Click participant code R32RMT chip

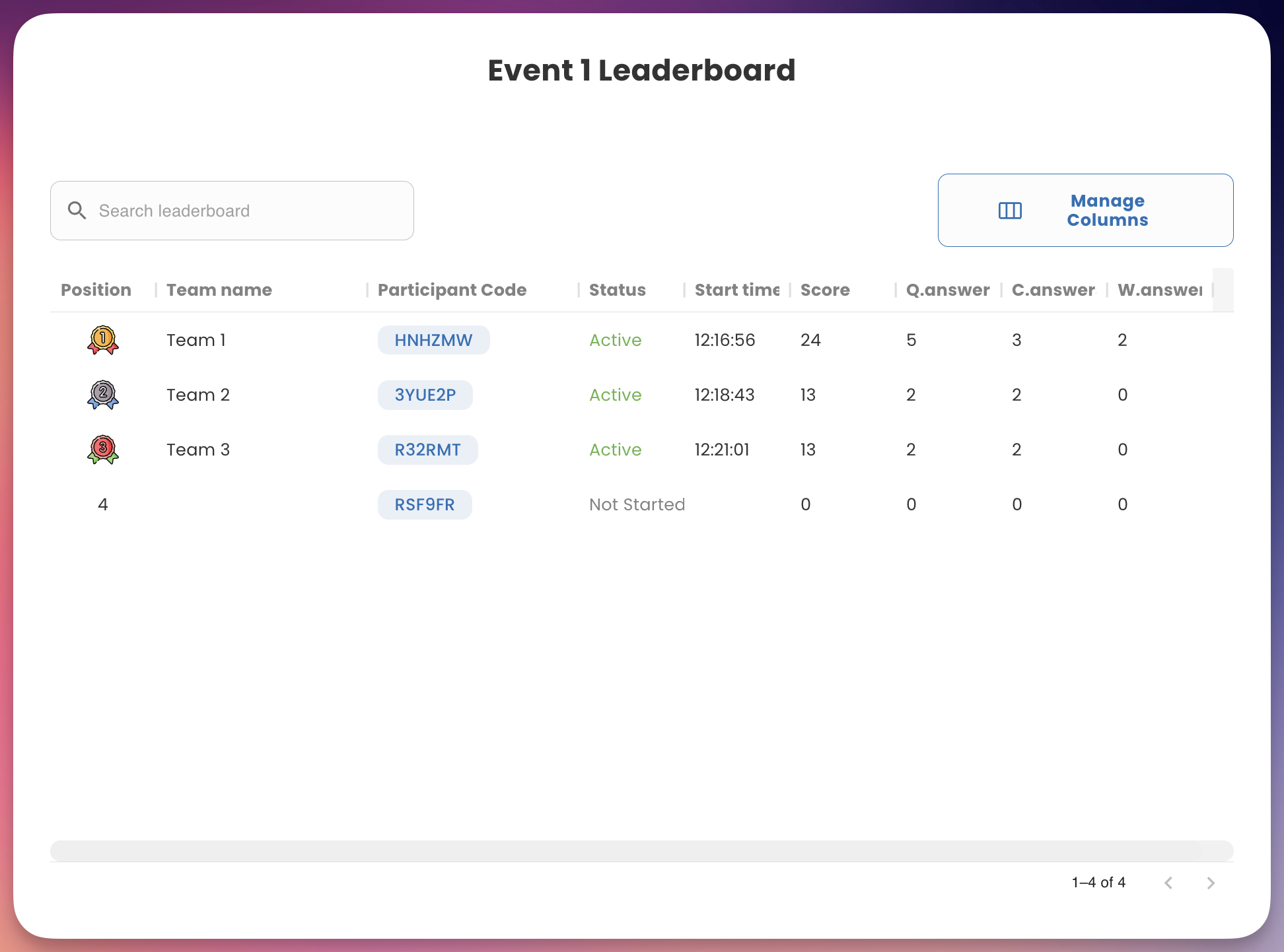(427, 450)
